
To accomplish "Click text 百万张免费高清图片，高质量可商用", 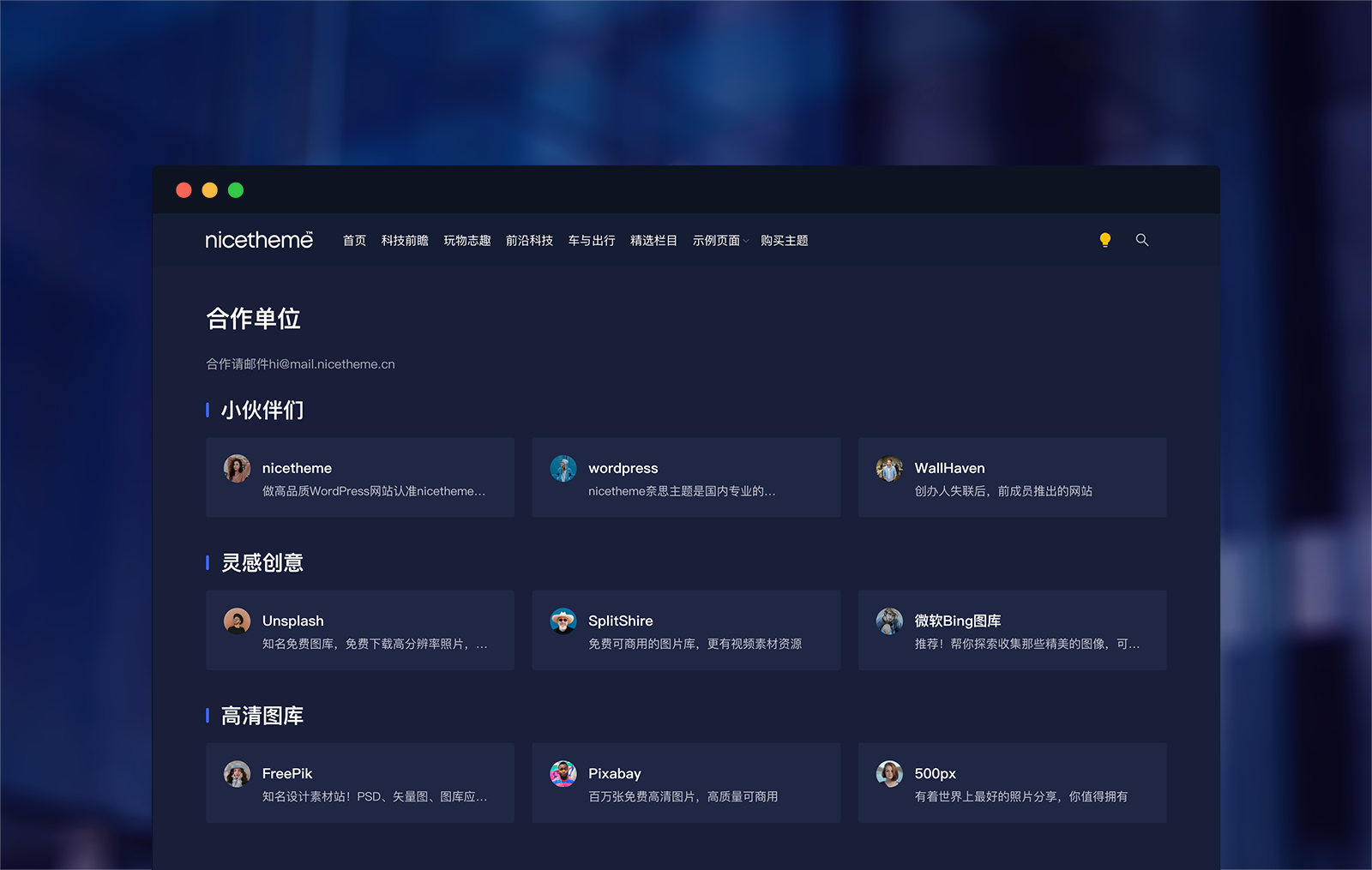I will click(x=683, y=796).
